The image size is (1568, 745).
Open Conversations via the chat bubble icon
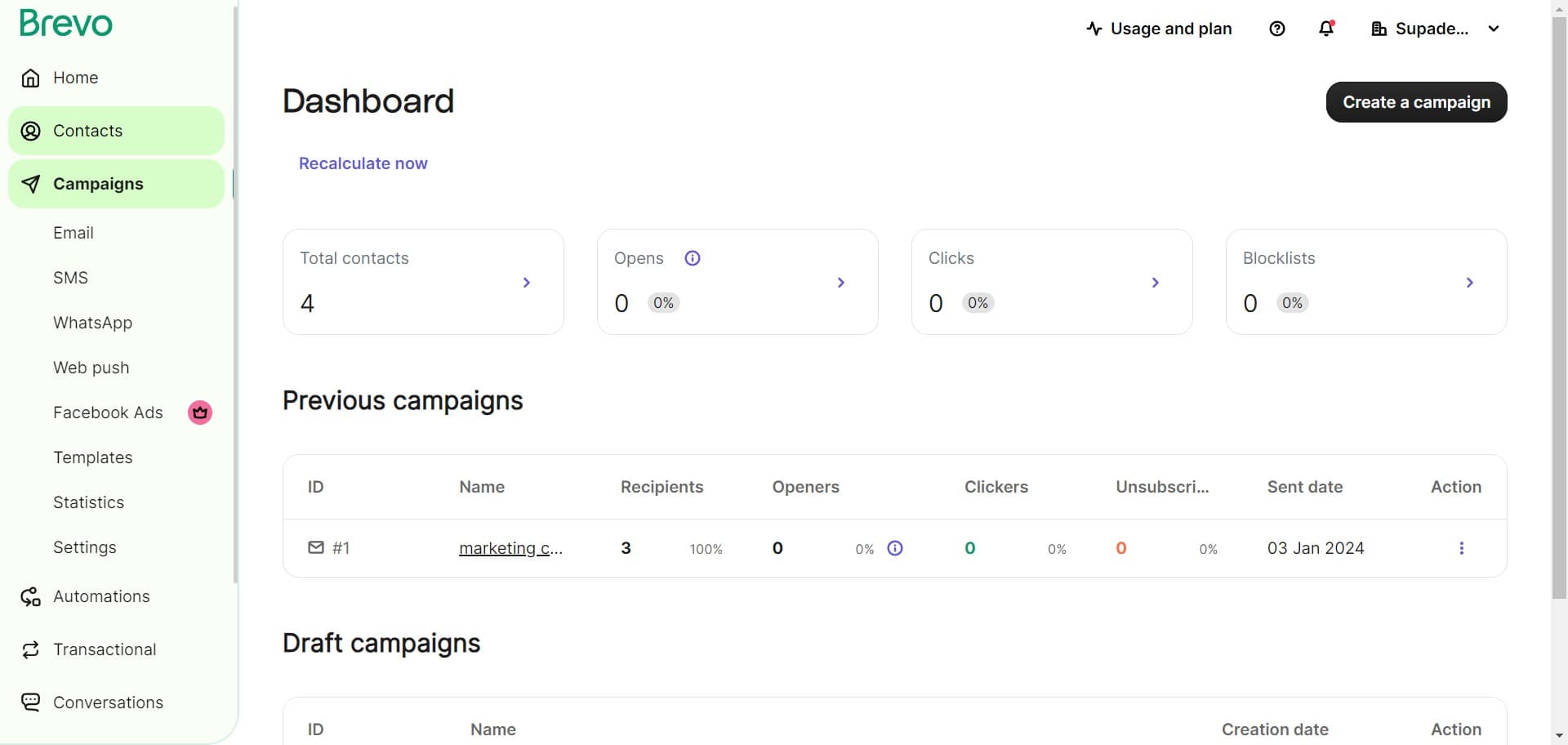30,703
